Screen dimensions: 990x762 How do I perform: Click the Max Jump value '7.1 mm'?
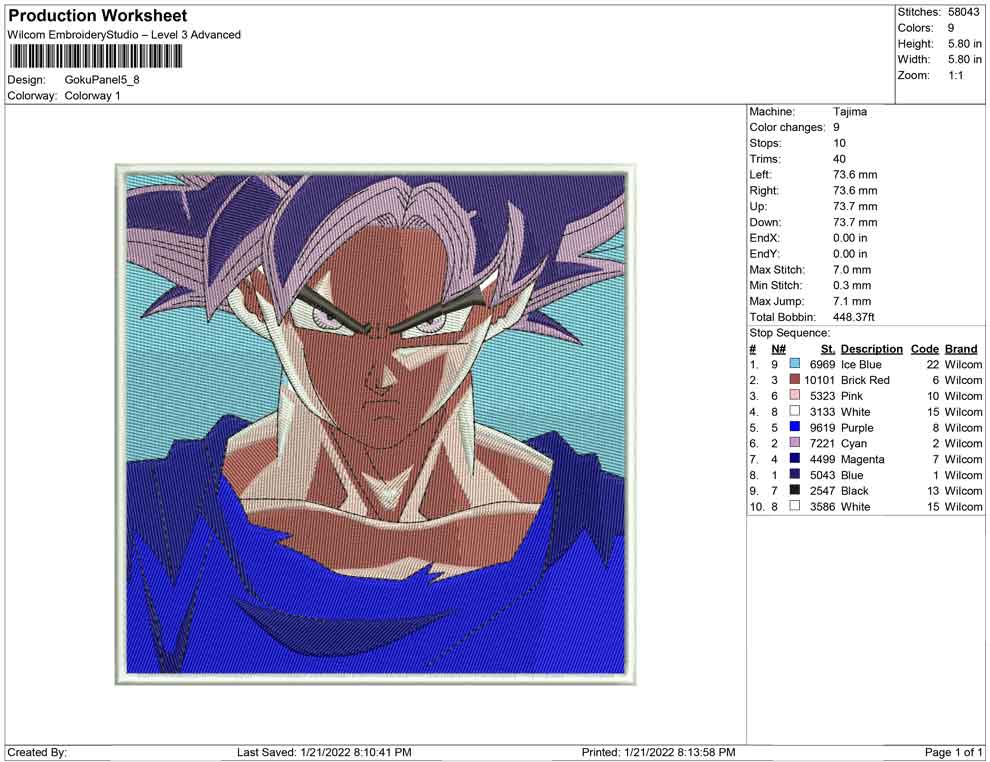click(852, 301)
